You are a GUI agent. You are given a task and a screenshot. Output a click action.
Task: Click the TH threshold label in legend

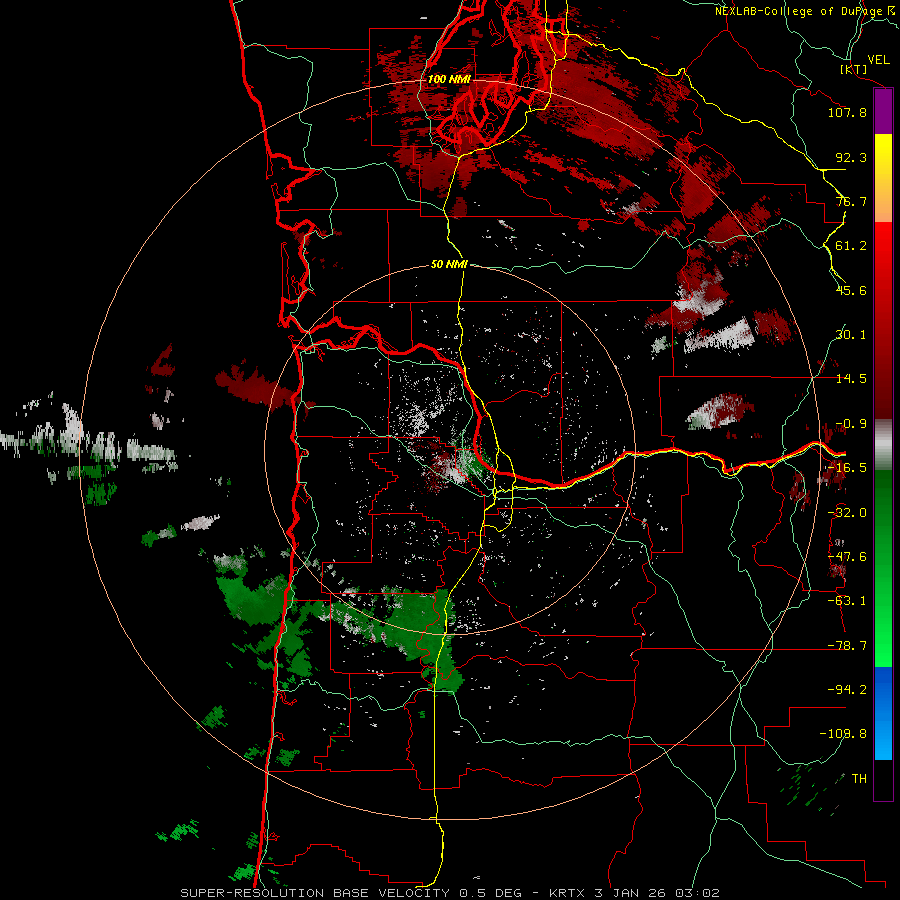click(x=859, y=779)
